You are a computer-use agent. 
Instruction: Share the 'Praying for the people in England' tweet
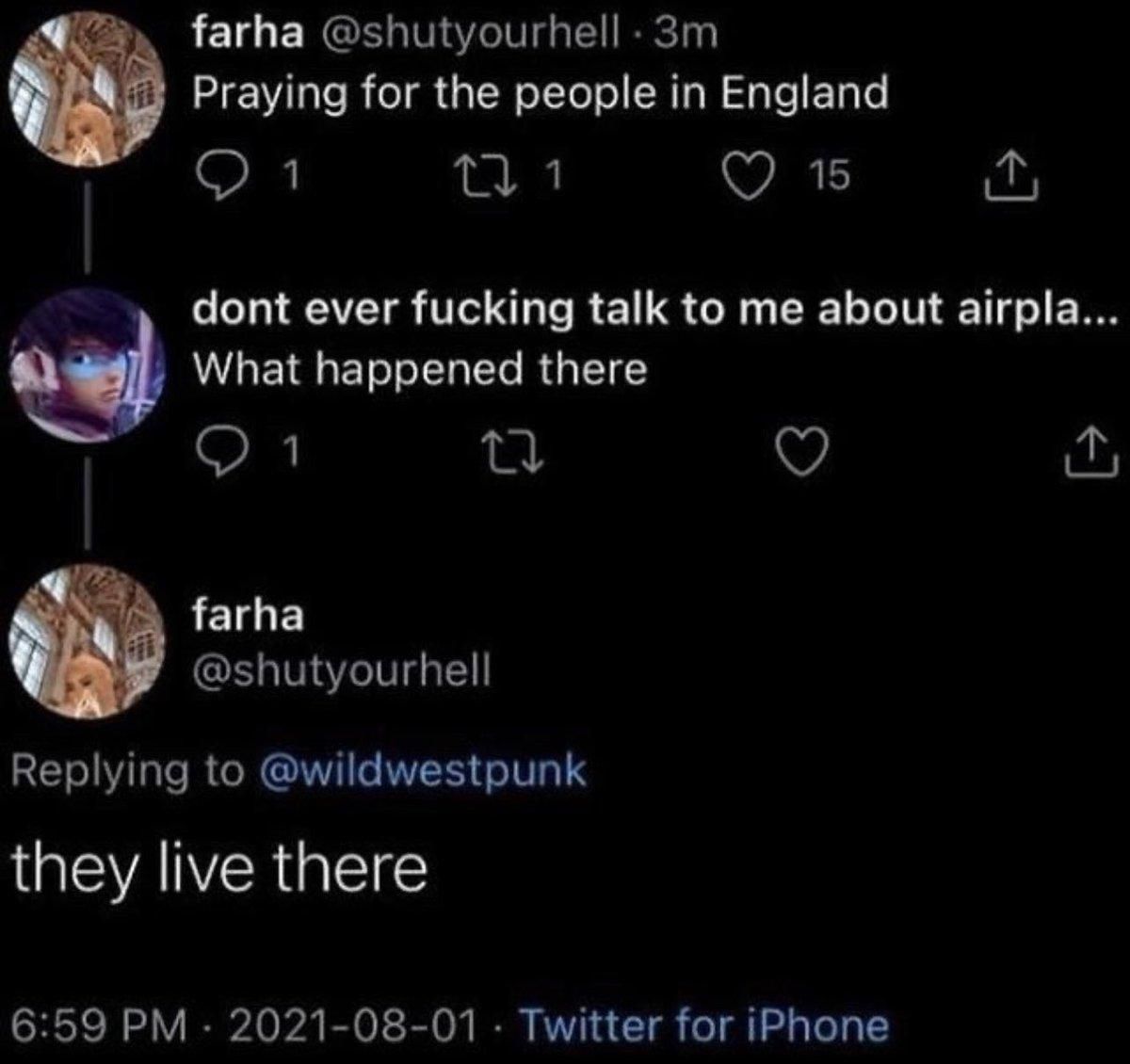[1010, 177]
